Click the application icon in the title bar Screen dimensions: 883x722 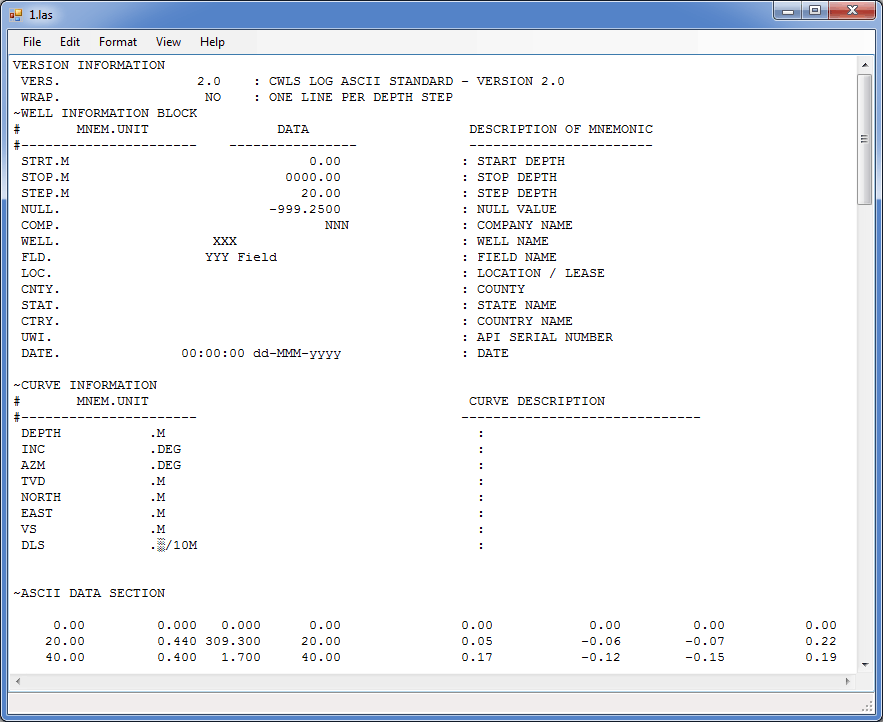coord(16,13)
